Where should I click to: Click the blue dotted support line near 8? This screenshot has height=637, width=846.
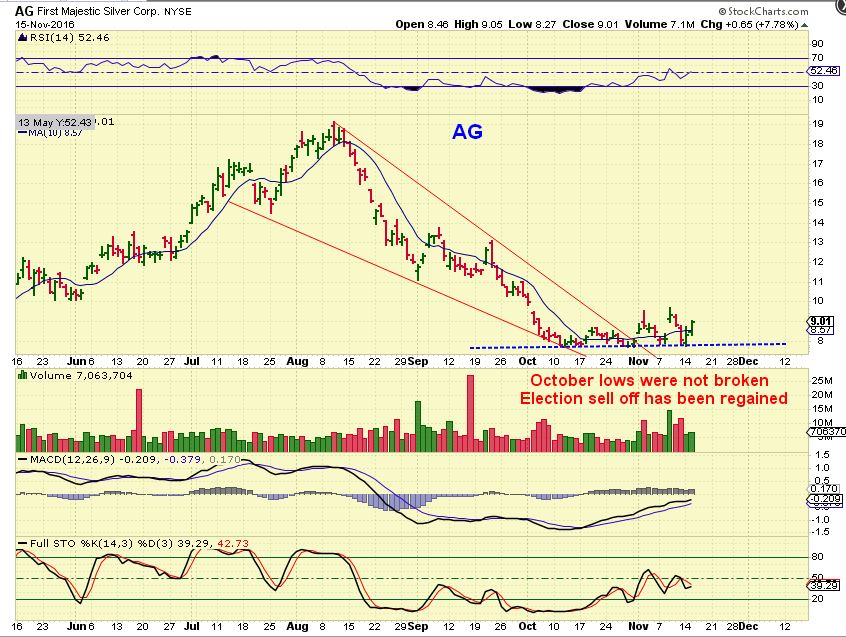click(x=628, y=346)
